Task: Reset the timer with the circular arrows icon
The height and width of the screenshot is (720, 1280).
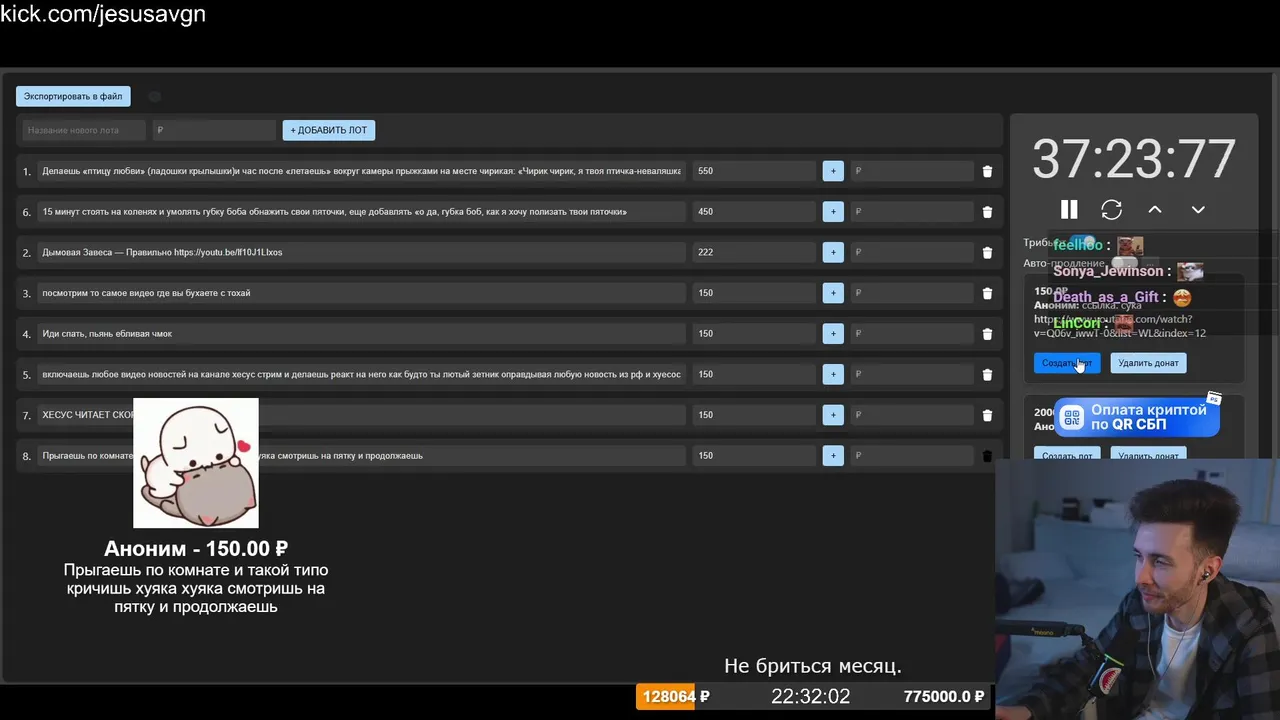Action: click(x=1111, y=209)
